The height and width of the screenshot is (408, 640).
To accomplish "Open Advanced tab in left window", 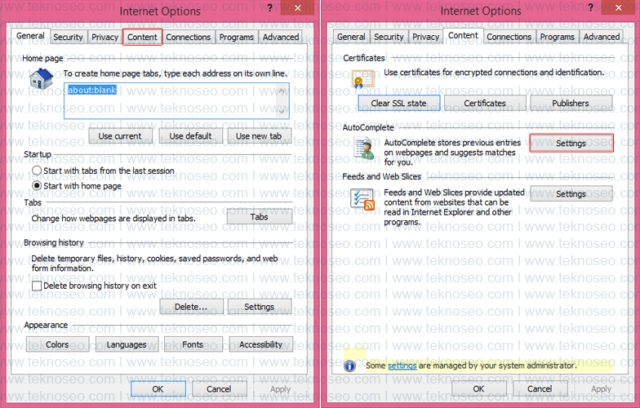I will [x=280, y=37].
